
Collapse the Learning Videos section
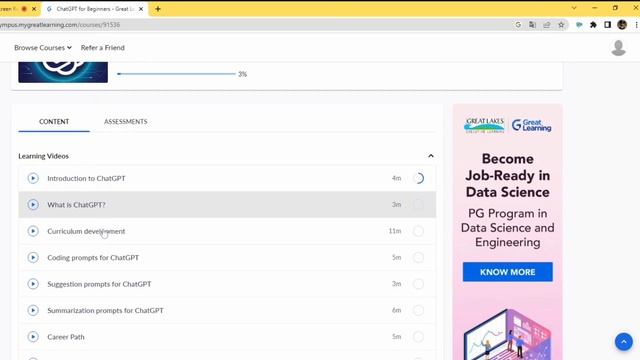click(x=431, y=156)
